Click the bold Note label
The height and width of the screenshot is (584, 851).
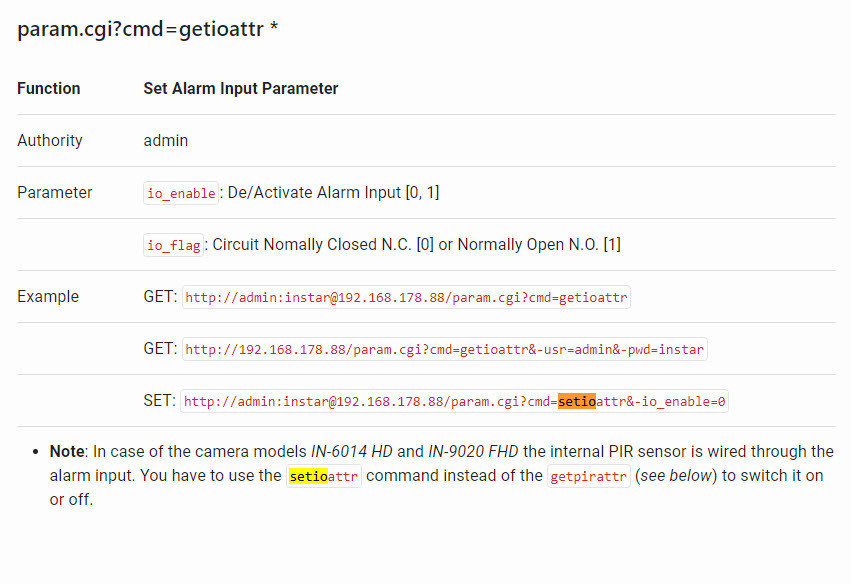(x=67, y=452)
